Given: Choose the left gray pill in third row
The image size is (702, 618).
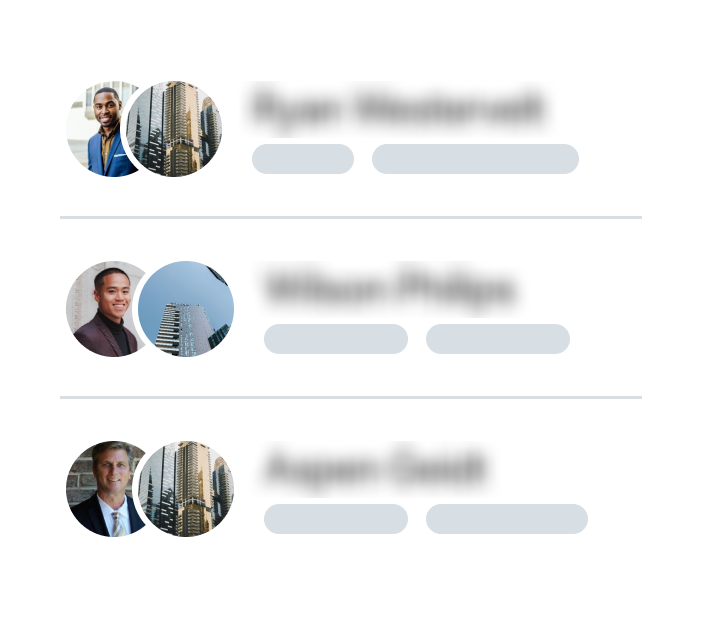Looking at the screenshot, I should click(x=336, y=519).
